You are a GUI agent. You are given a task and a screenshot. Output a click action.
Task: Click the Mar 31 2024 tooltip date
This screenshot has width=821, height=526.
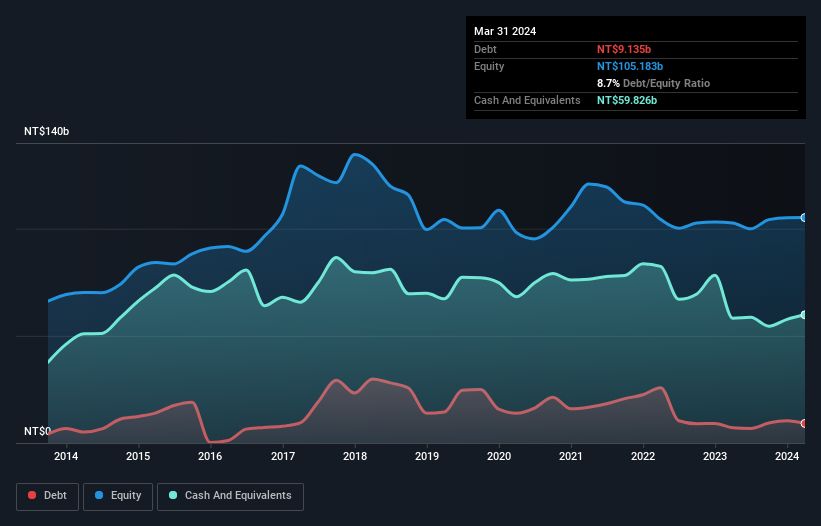point(505,31)
